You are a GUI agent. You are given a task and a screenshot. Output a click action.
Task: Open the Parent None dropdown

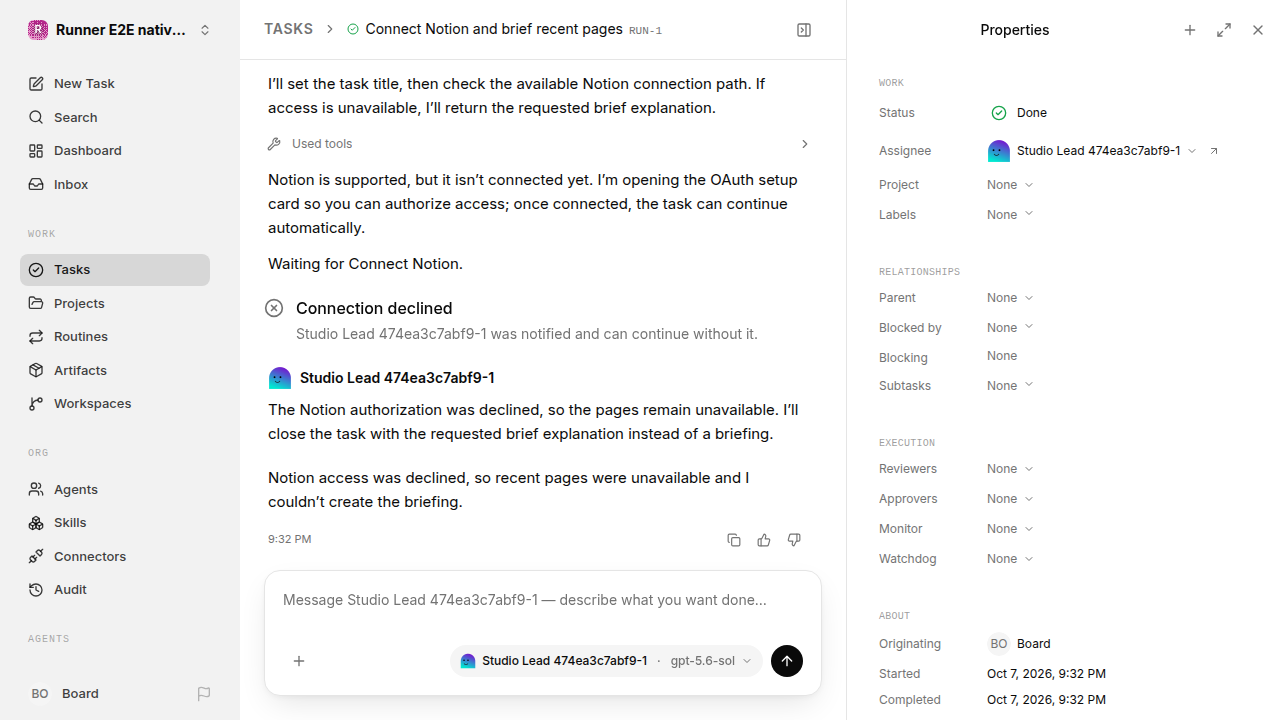(x=1010, y=298)
